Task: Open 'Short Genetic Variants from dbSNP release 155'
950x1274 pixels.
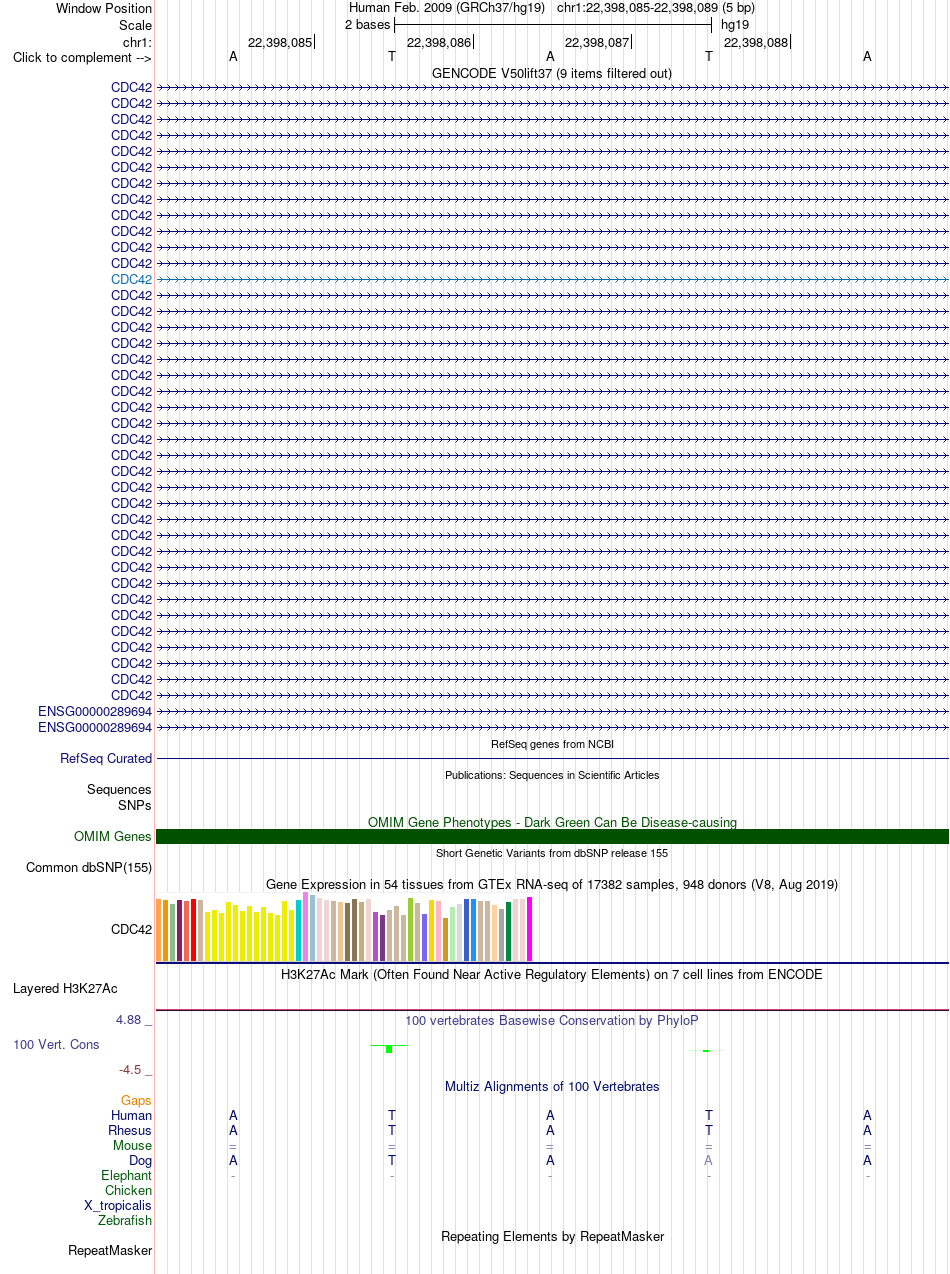Action: [x=552, y=853]
